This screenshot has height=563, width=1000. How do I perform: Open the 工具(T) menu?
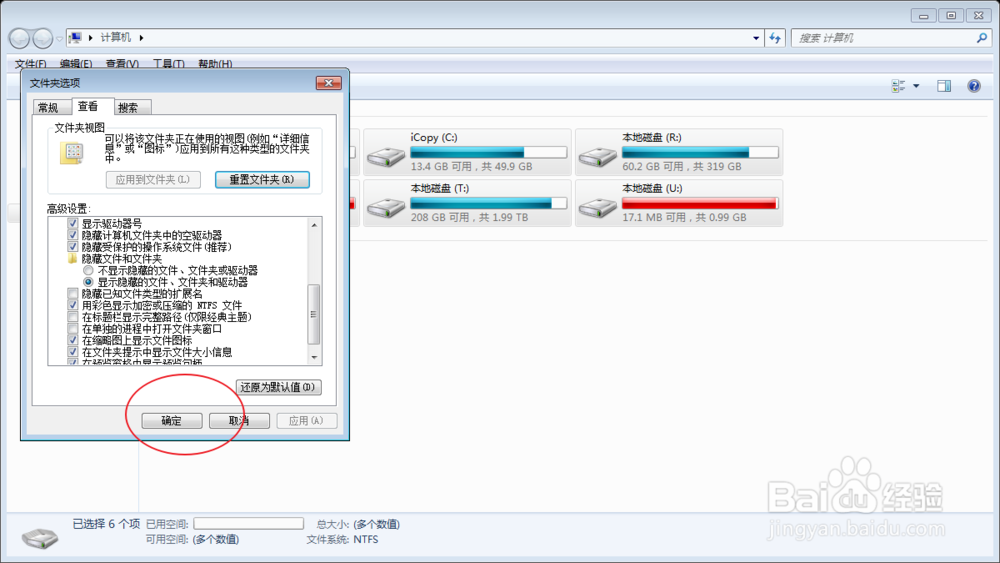168,64
